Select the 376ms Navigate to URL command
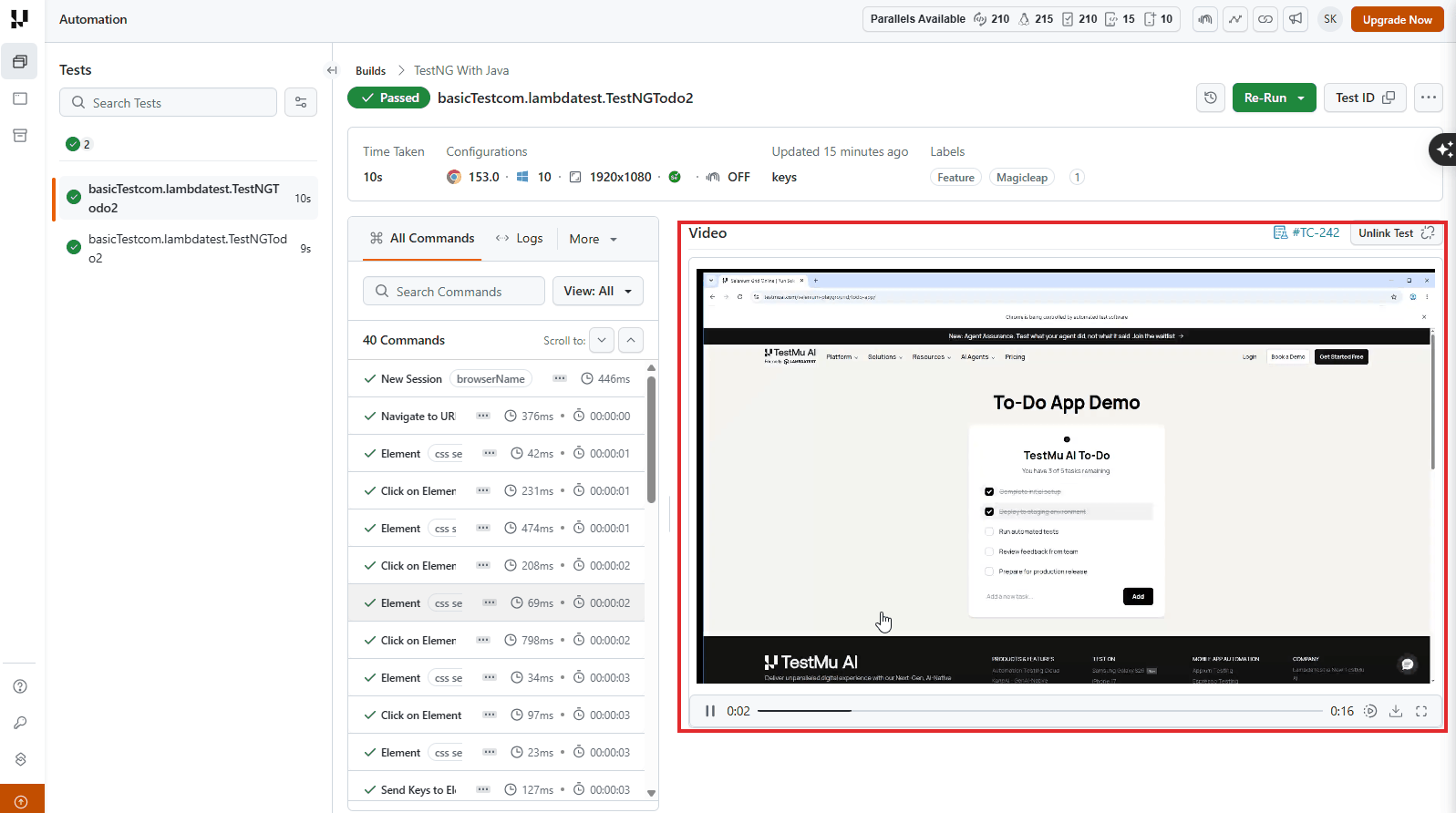The height and width of the screenshot is (813, 1456). pos(496,416)
